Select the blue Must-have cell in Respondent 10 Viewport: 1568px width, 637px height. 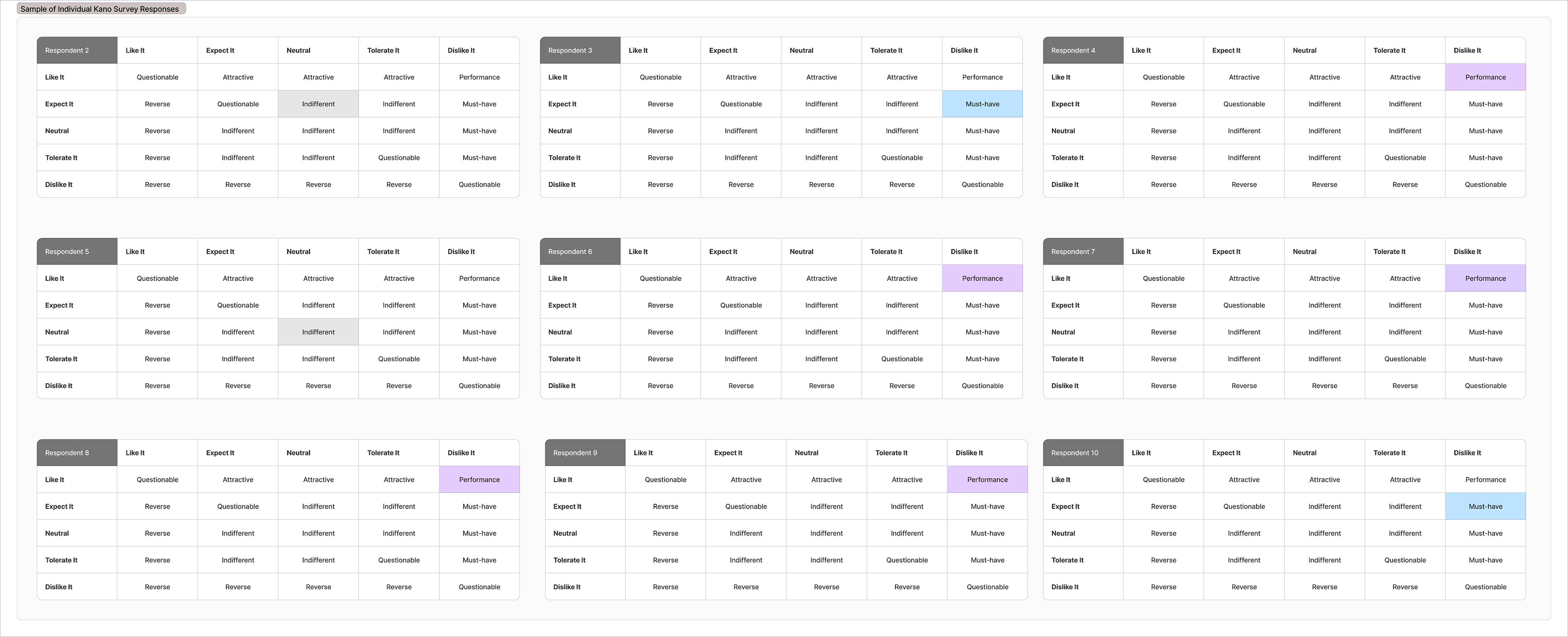pos(1485,506)
